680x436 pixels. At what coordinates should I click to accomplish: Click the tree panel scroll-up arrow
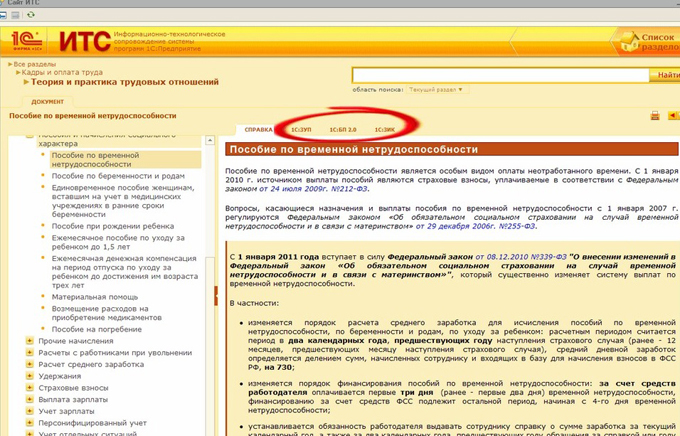[x=210, y=141]
